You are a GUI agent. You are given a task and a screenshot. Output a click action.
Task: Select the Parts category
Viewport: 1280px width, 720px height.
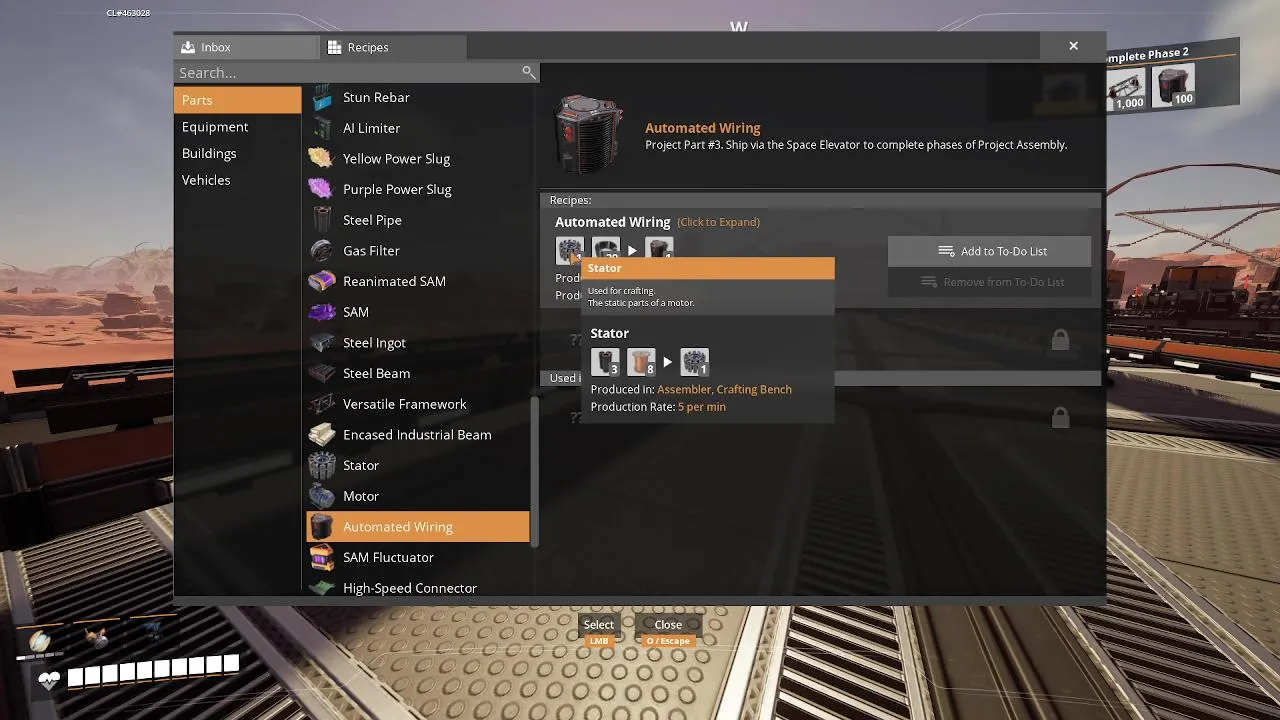click(x=237, y=100)
